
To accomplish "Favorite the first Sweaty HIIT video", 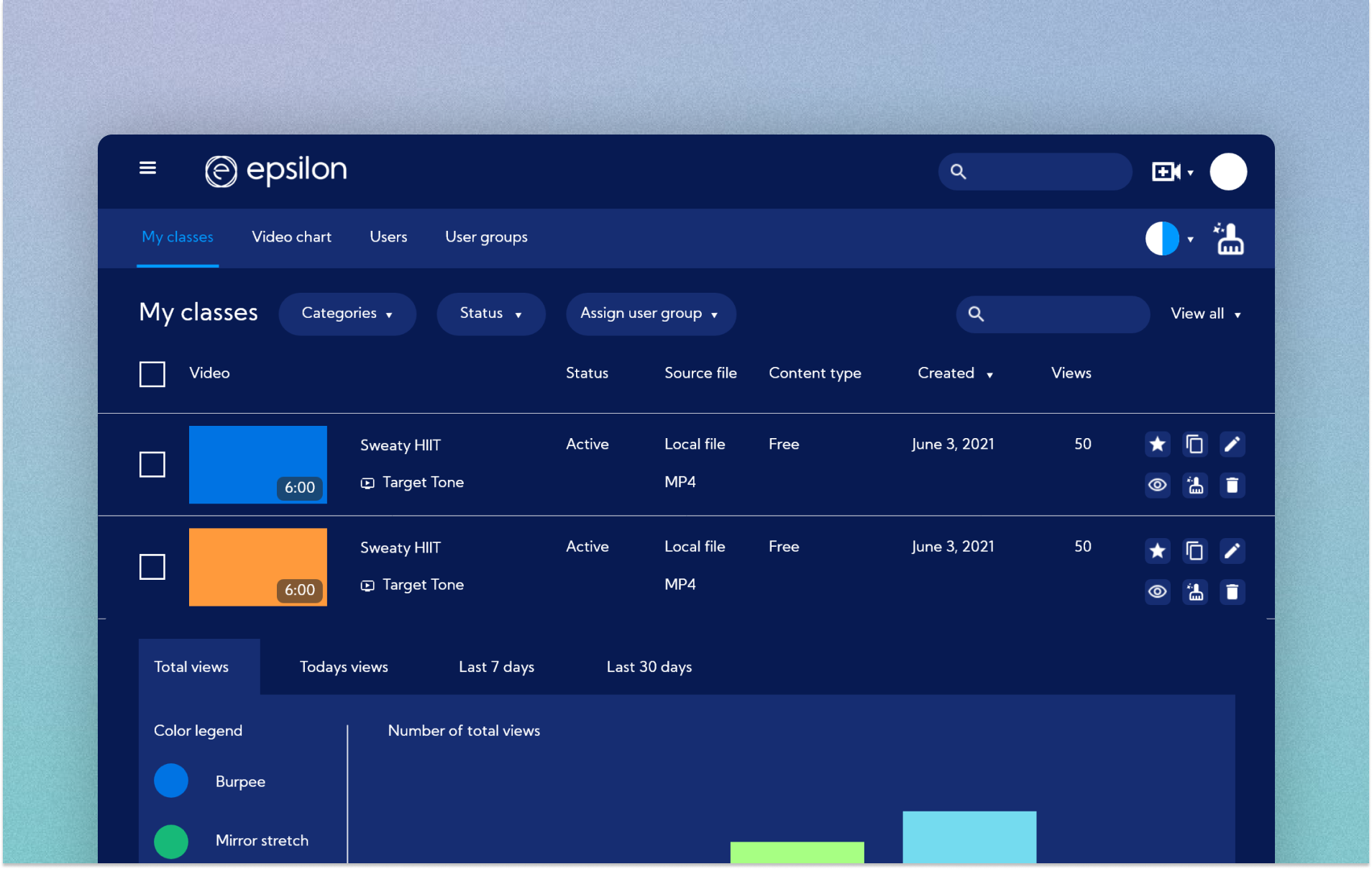I will click(x=1157, y=445).
